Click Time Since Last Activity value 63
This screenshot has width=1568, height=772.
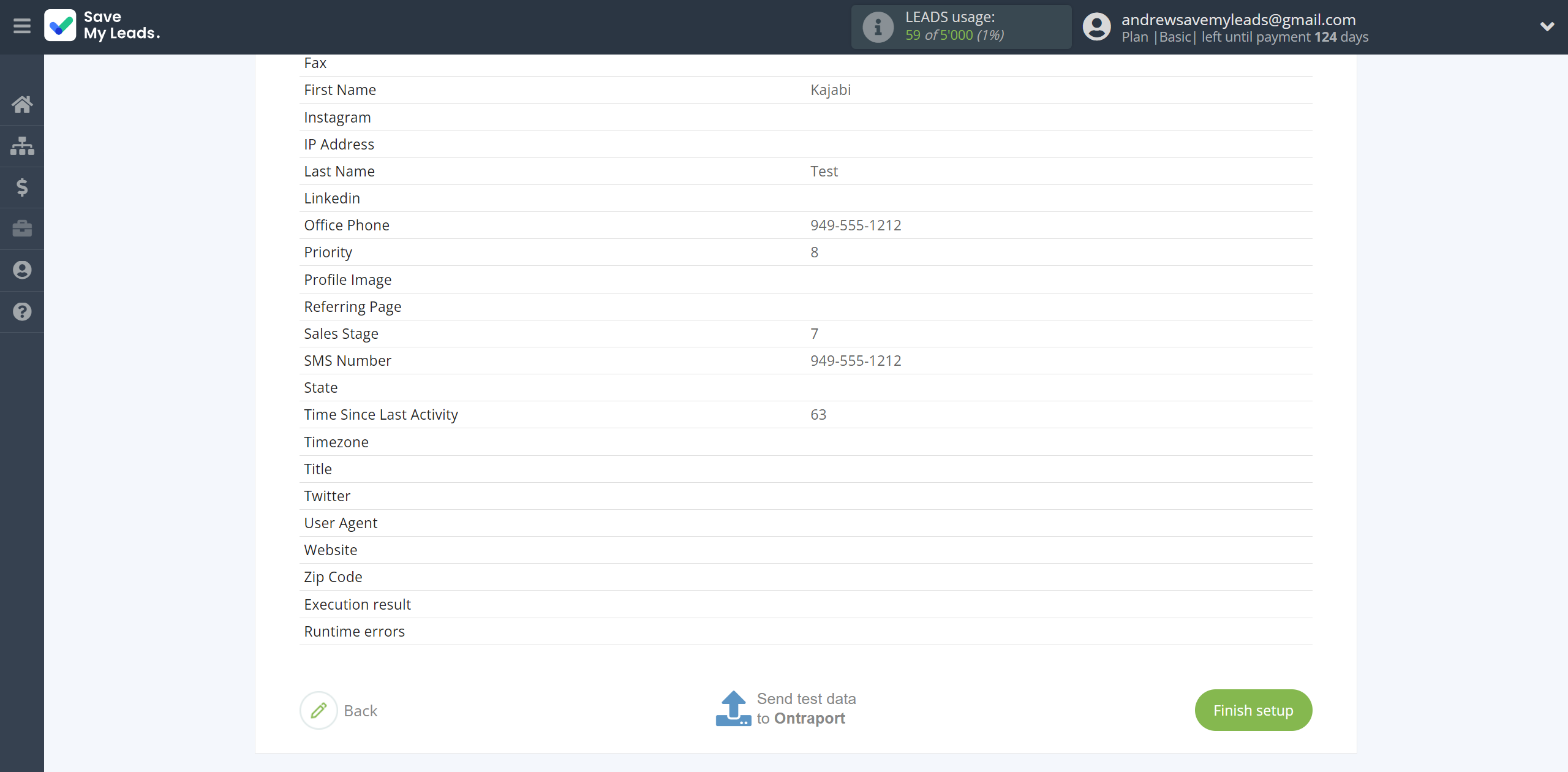coord(818,414)
